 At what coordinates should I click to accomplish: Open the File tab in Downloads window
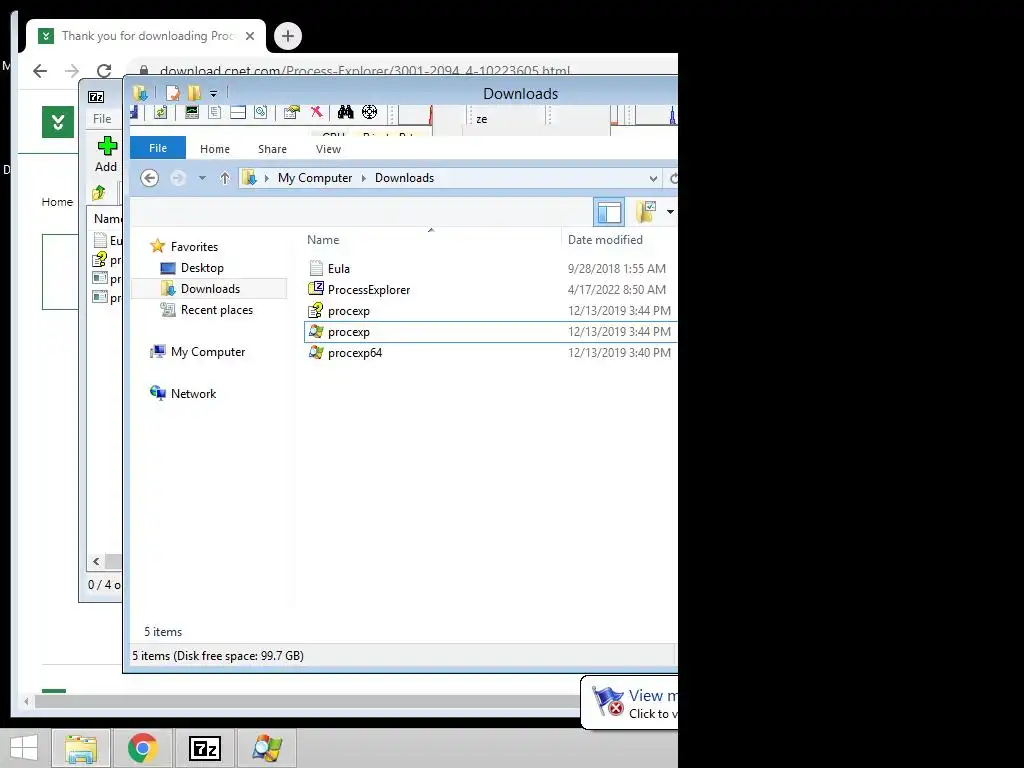158,148
